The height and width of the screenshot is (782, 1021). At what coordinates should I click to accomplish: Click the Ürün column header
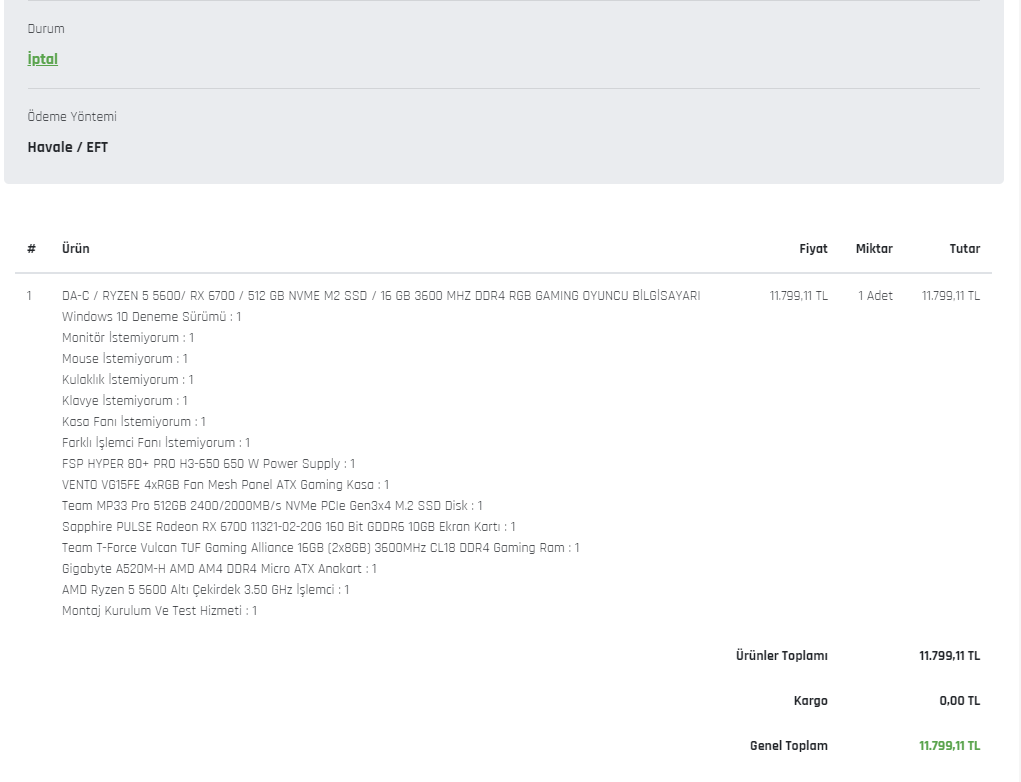point(76,249)
